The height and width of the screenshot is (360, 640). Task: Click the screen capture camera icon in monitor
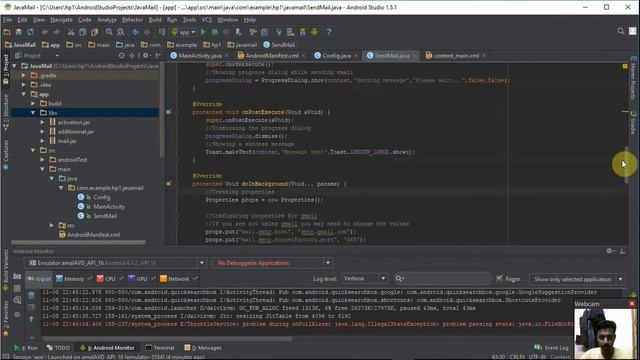click(17, 277)
